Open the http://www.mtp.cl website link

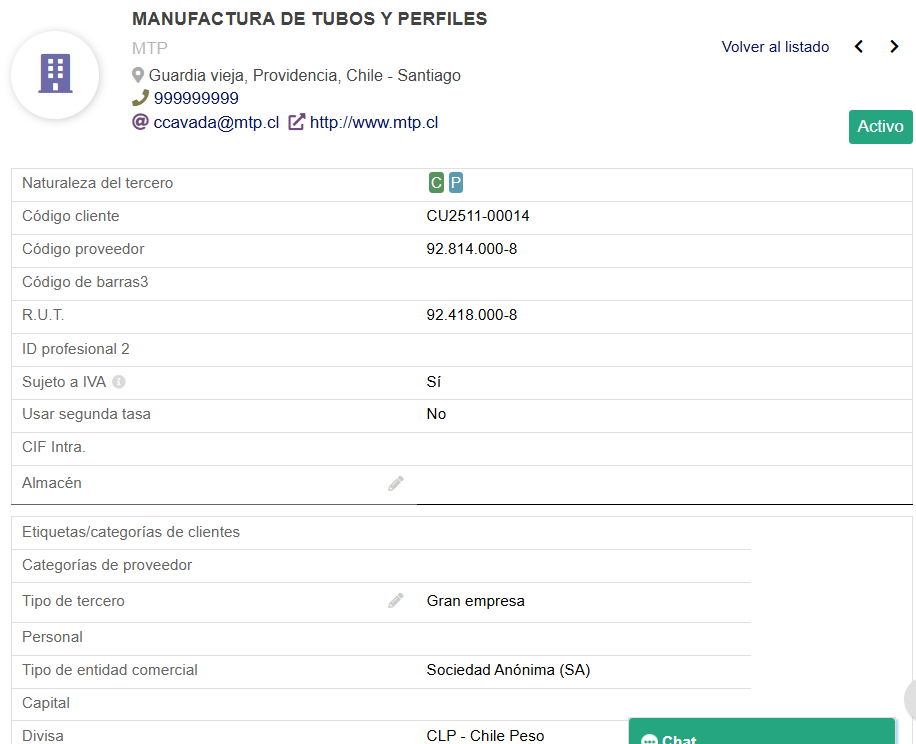coord(373,122)
